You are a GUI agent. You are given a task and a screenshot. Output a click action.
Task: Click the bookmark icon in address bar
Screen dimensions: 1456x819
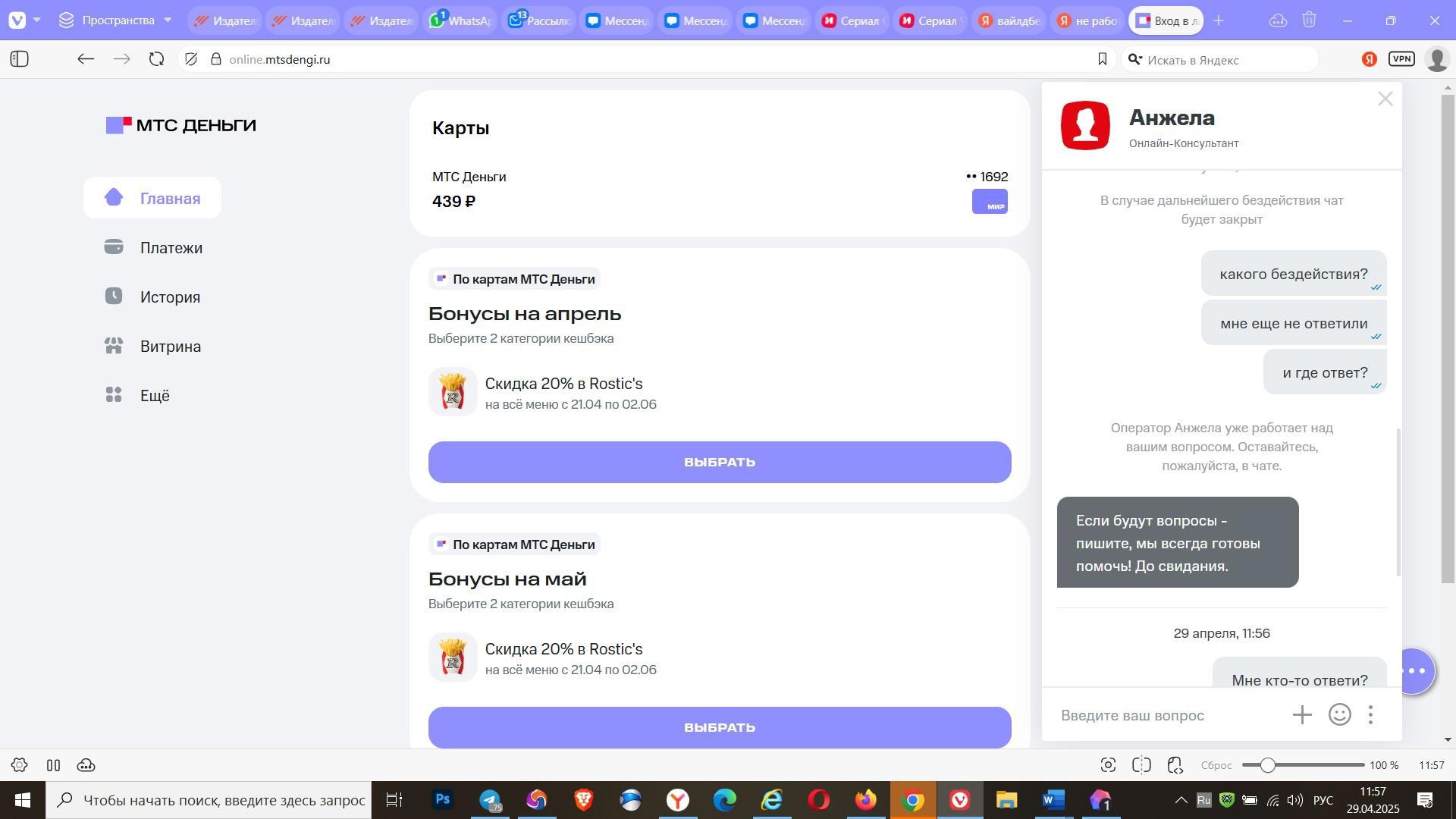pos(1102,59)
